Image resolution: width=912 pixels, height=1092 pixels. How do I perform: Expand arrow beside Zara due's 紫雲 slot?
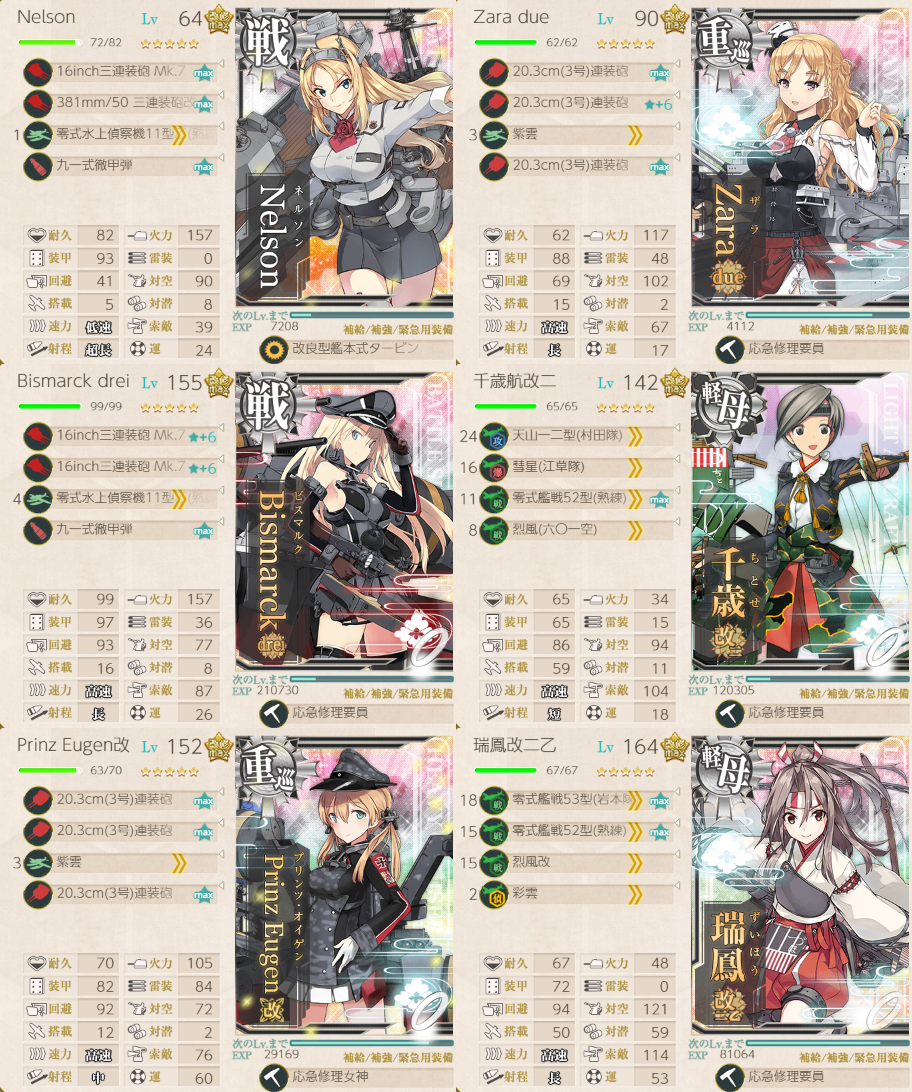pyautogui.click(x=634, y=135)
